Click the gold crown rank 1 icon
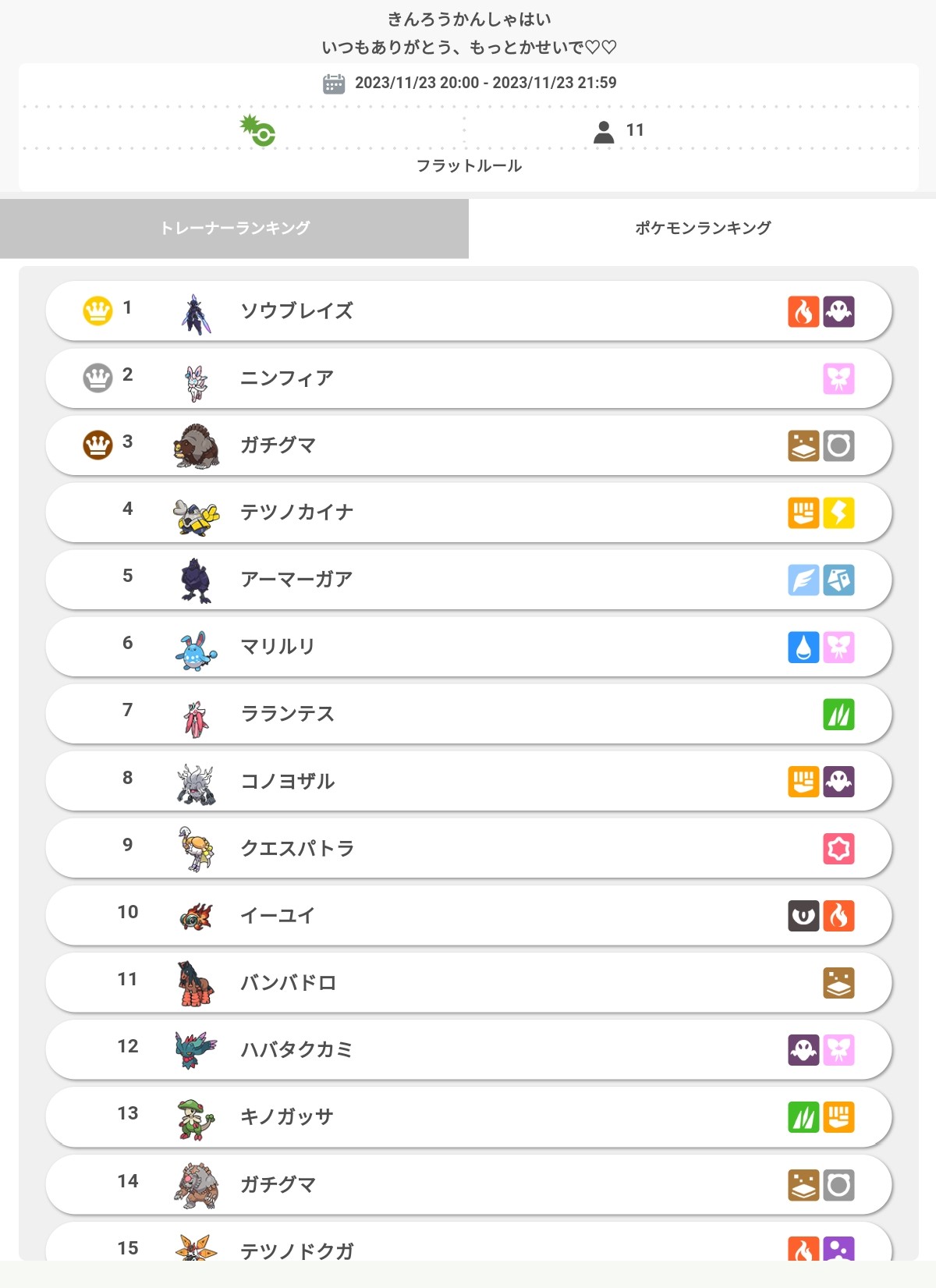The height and width of the screenshot is (1288, 936). (x=97, y=310)
